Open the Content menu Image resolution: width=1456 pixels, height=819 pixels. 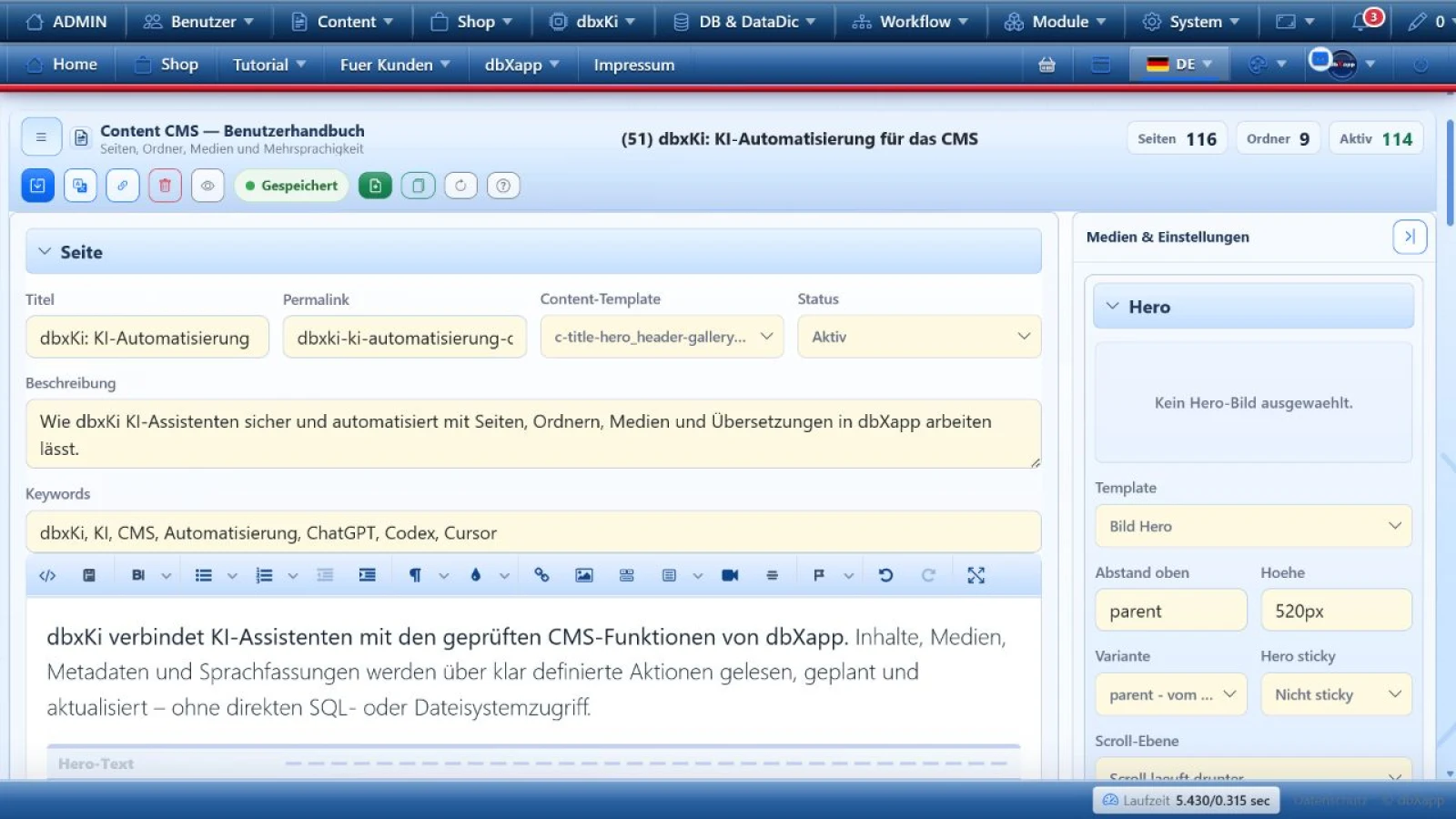click(342, 21)
